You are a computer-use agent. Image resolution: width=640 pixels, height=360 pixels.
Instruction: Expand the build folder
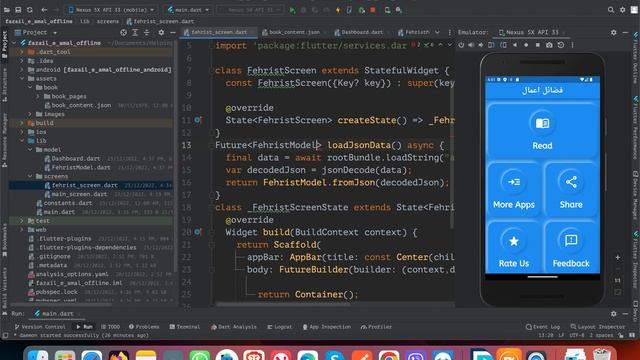(x=22, y=123)
